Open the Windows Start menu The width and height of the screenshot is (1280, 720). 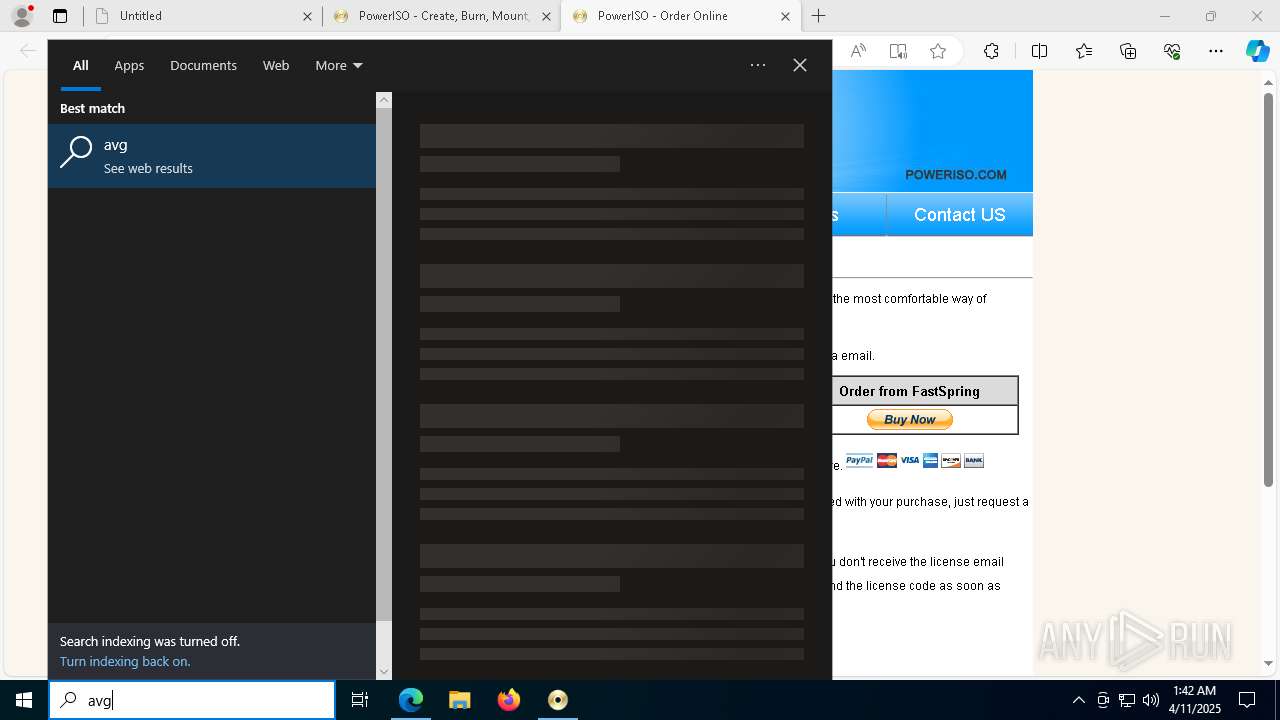[x=24, y=700]
